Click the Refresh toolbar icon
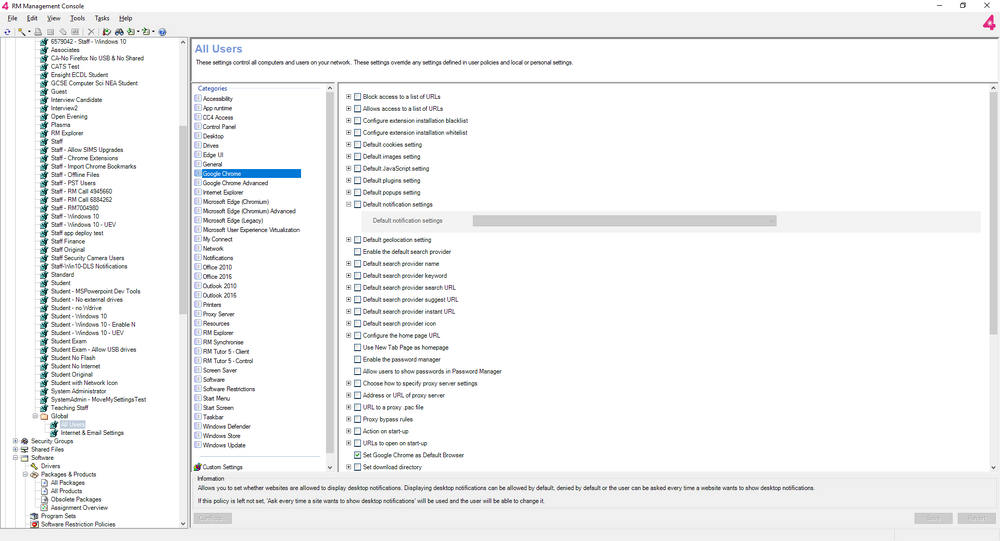Image resolution: width=1000 pixels, height=541 pixels. coord(8,32)
